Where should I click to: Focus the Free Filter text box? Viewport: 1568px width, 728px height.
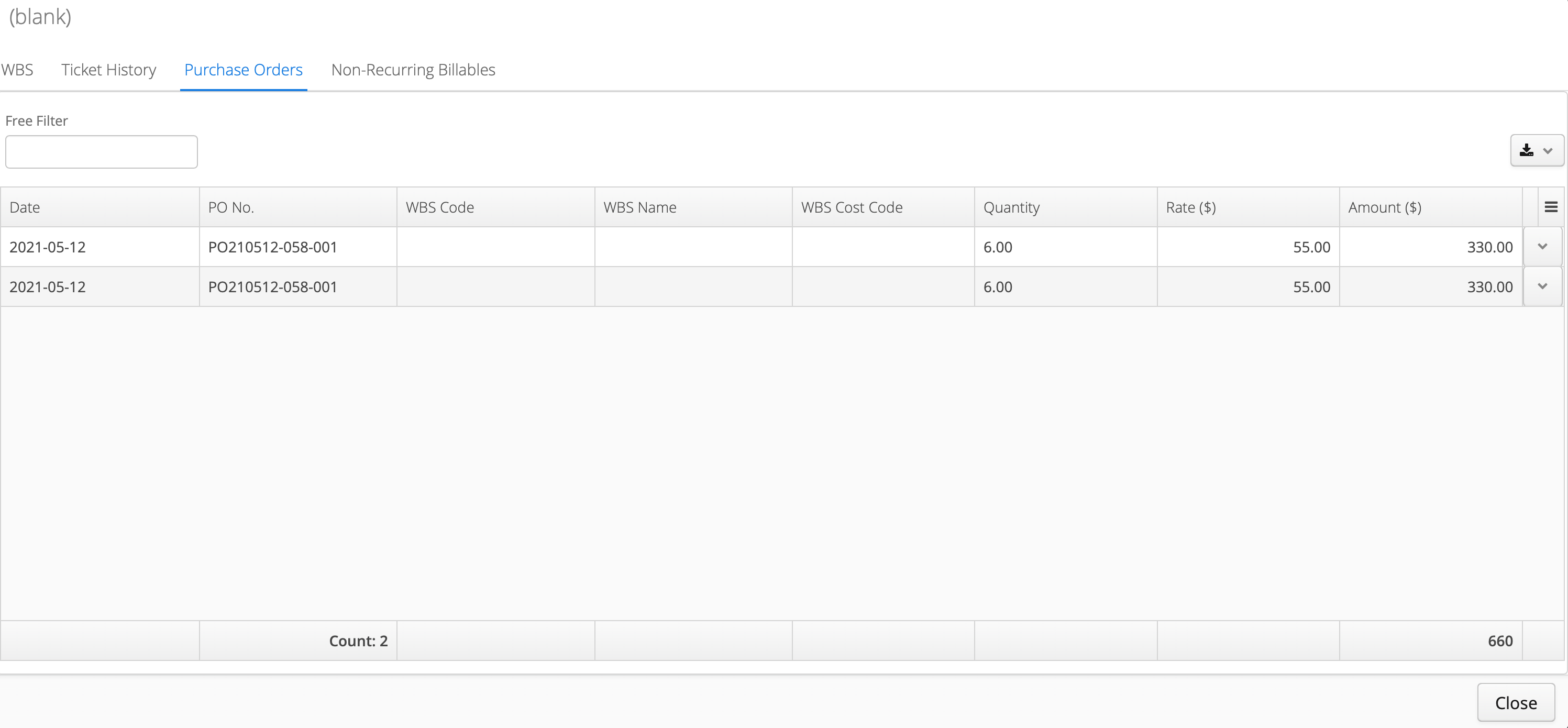point(102,151)
